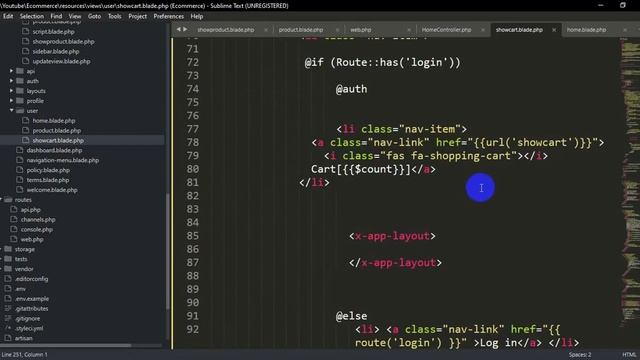Open the Project menu
Viewport: 640px width, 360px height.
click(x=138, y=16)
